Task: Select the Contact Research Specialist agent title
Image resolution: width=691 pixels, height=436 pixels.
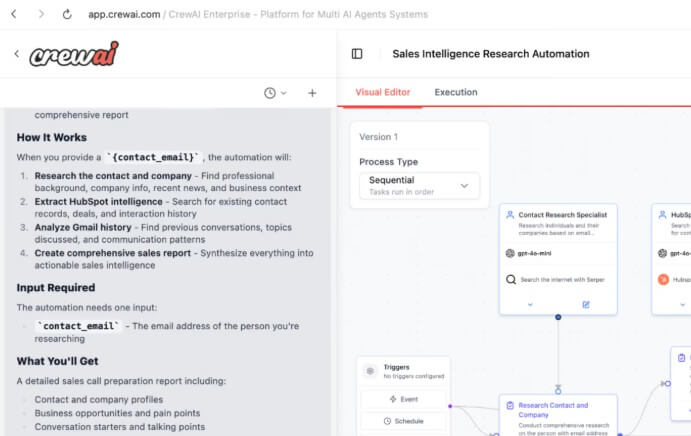Action: click(563, 215)
